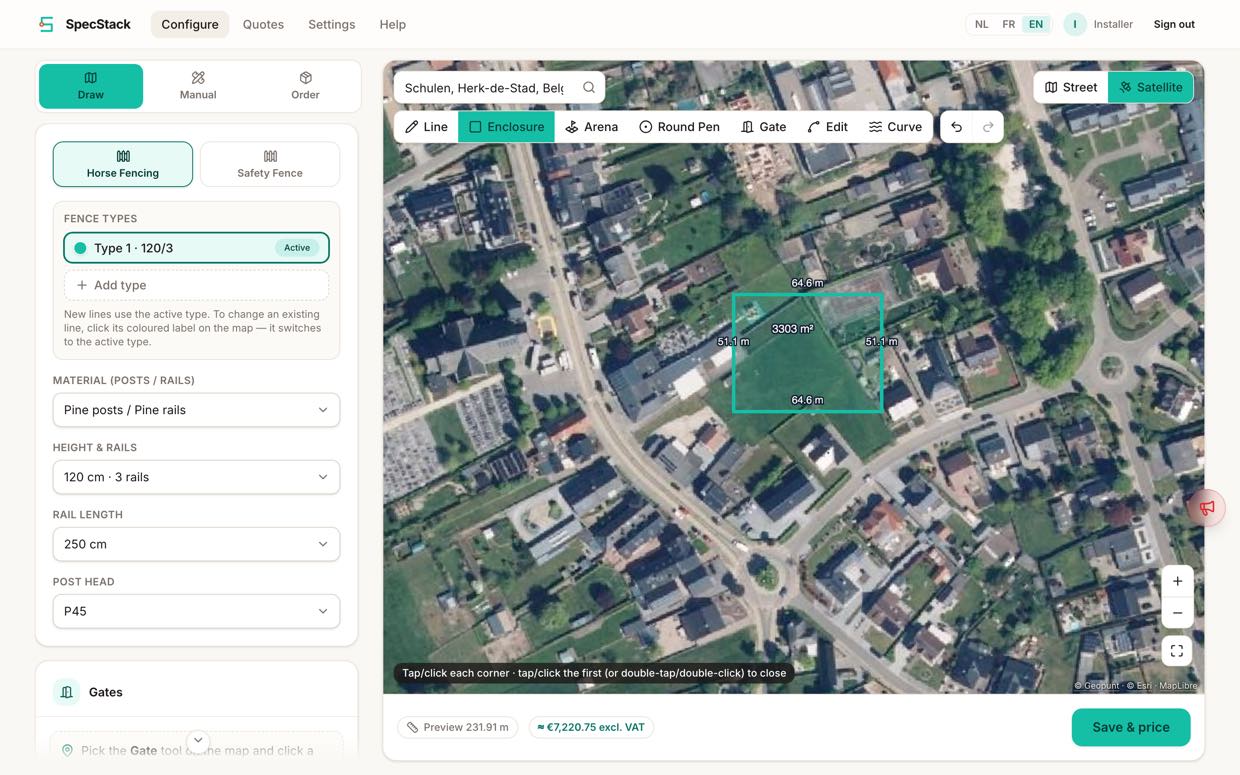Viewport: 1240px width, 775px height.
Task: Click the left 51.1 m fence label
Action: (733, 341)
